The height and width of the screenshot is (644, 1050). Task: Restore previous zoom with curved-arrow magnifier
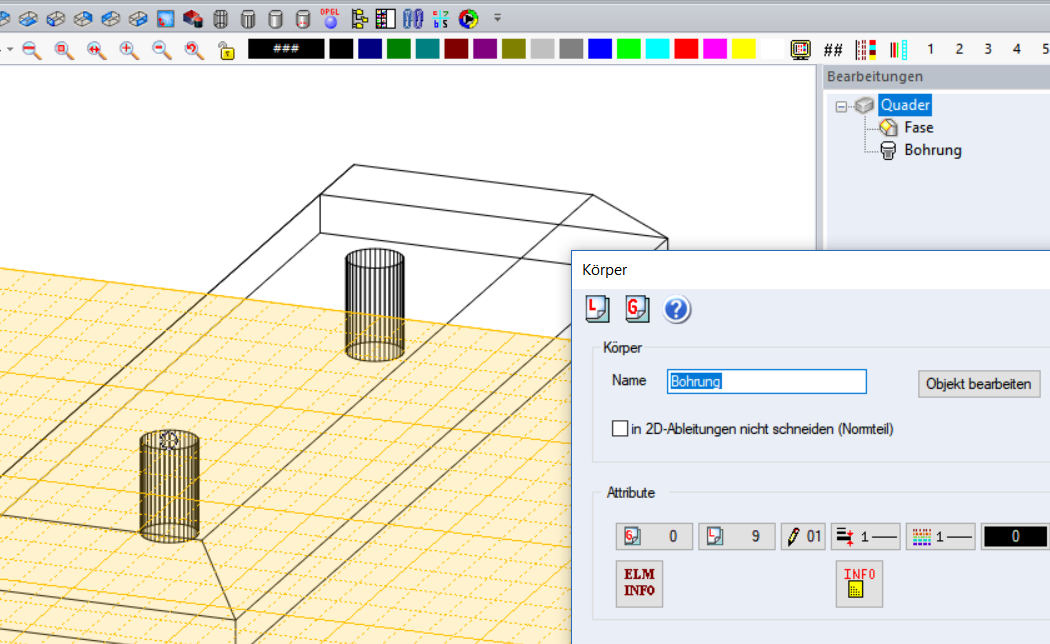pyautogui.click(x=194, y=50)
